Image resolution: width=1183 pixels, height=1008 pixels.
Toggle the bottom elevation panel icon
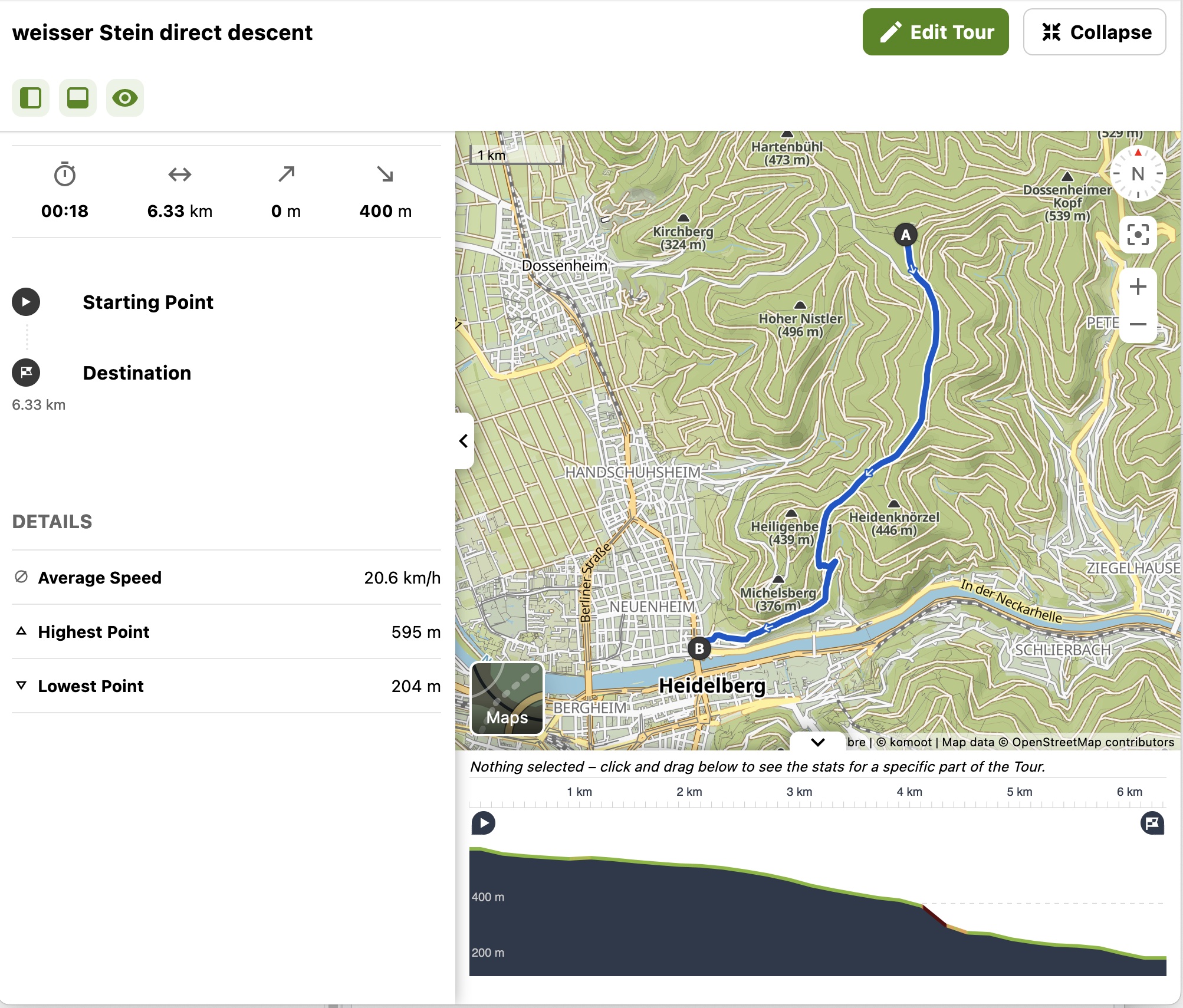tap(78, 98)
